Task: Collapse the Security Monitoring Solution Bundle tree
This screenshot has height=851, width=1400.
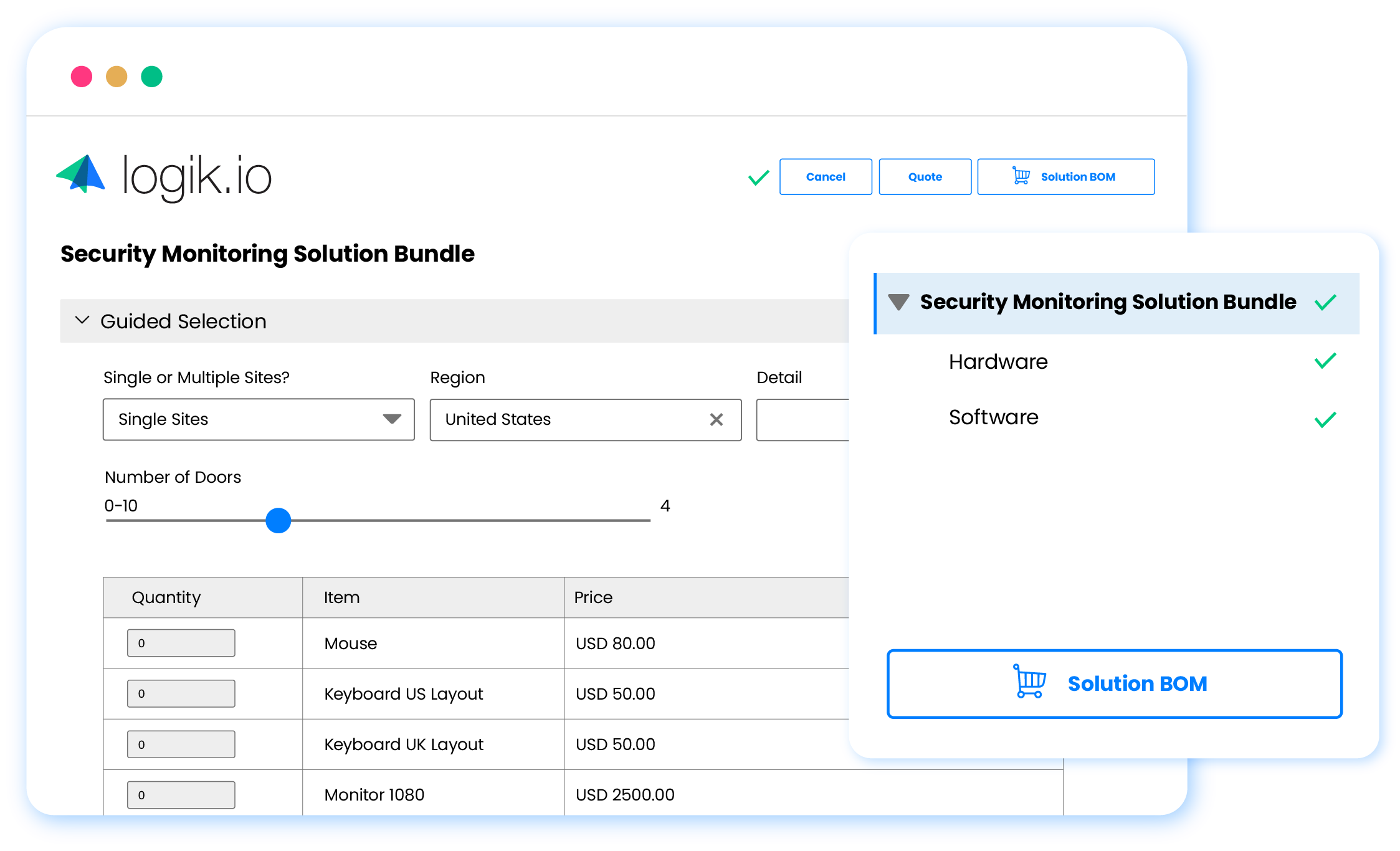Action: [x=898, y=302]
